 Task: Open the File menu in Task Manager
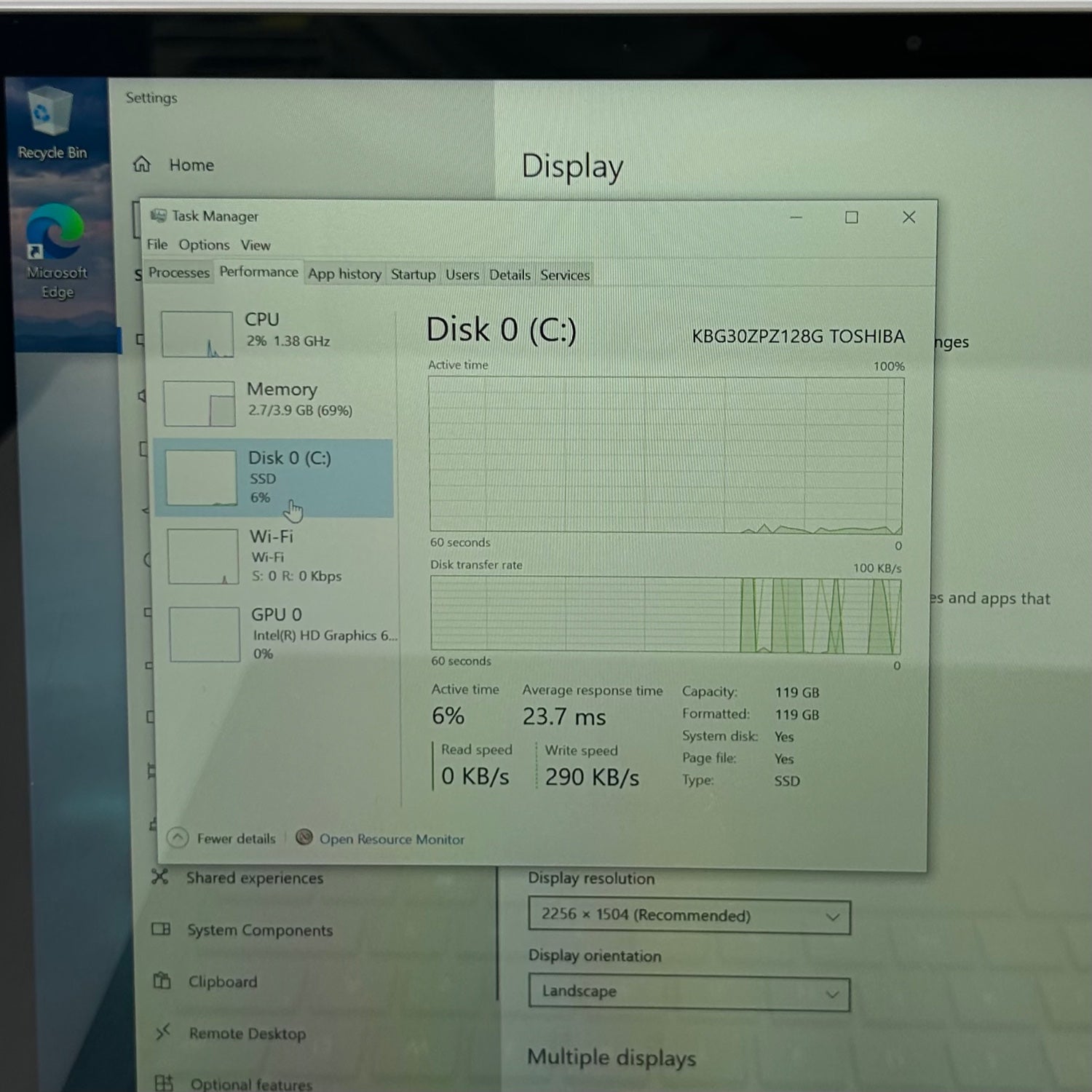pyautogui.click(x=157, y=245)
